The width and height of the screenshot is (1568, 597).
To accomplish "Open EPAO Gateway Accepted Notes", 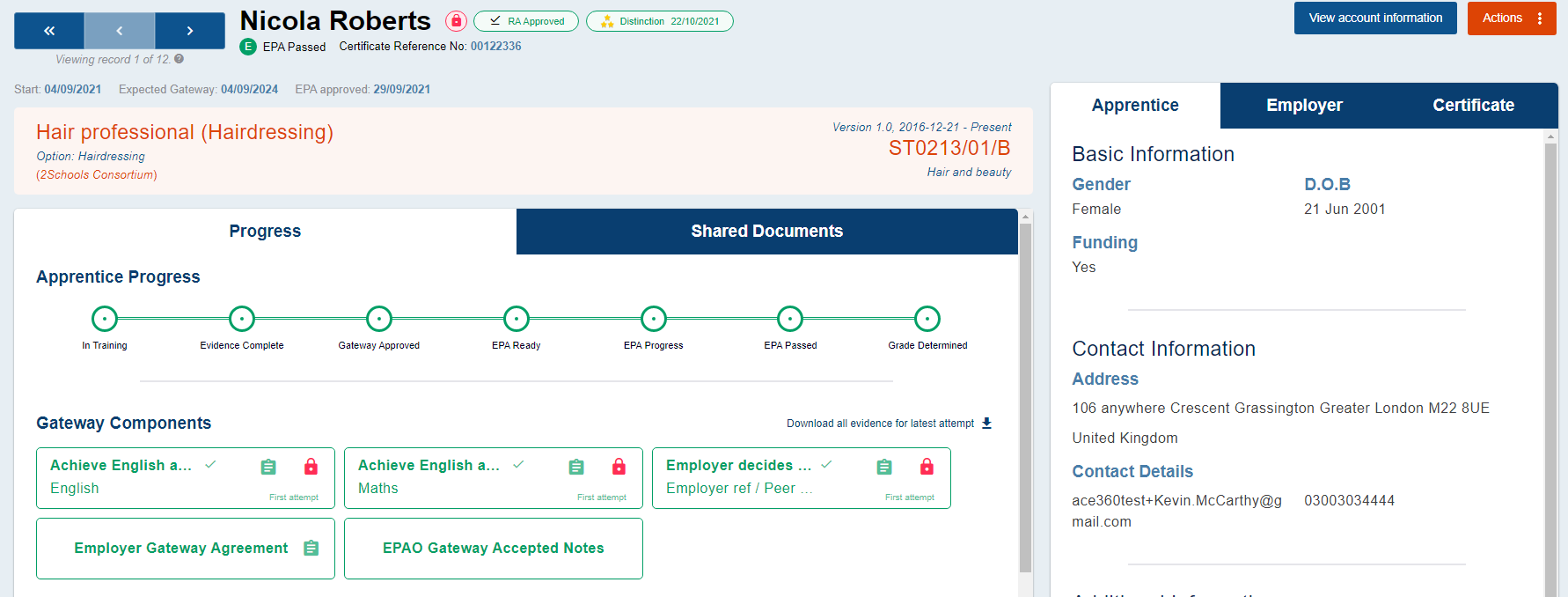I will (x=494, y=549).
